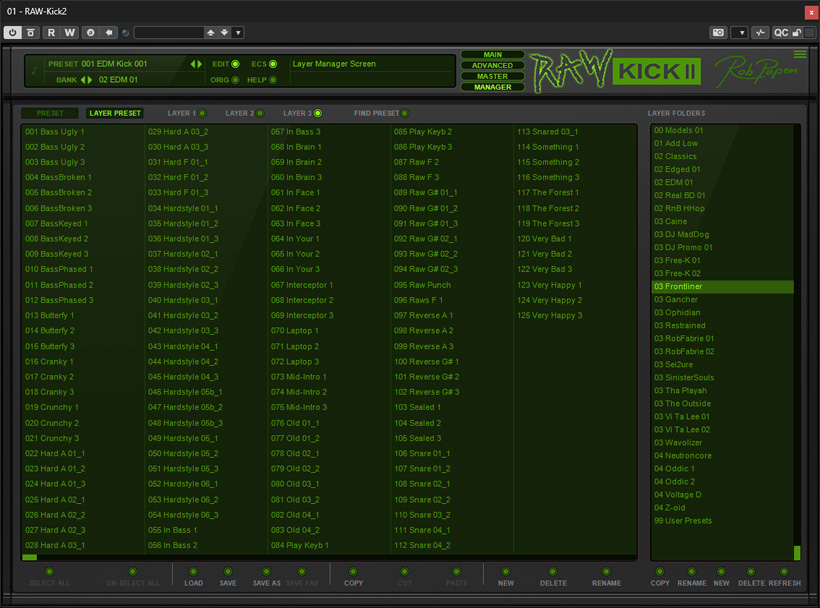
Task: Step to previous or next preset arrows
Action: pyautogui.click(x=196, y=64)
